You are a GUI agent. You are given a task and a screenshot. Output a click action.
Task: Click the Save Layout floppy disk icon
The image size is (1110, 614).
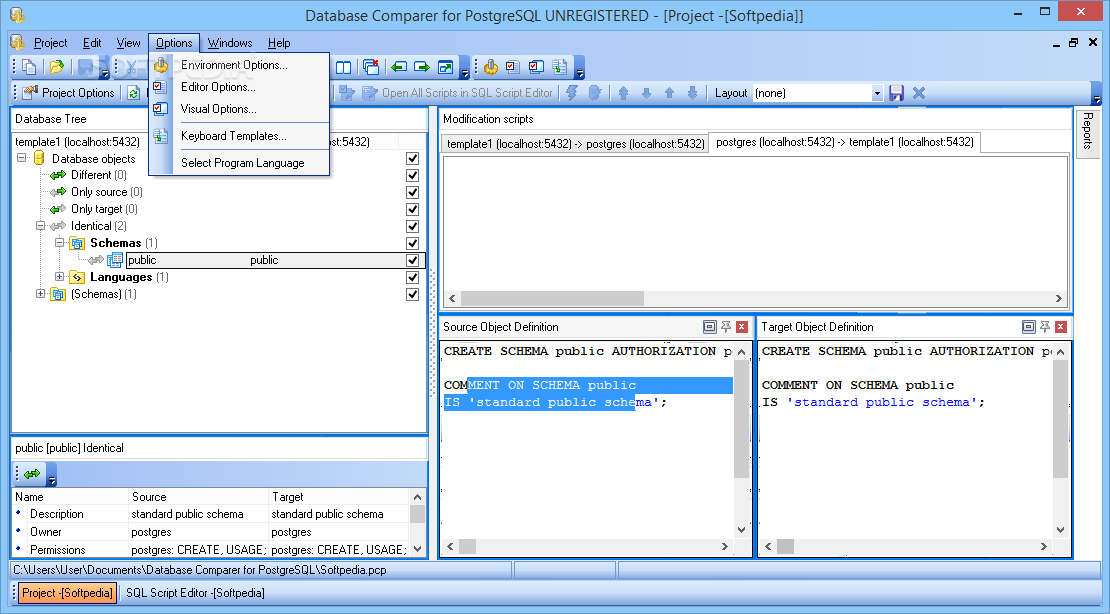click(x=896, y=93)
